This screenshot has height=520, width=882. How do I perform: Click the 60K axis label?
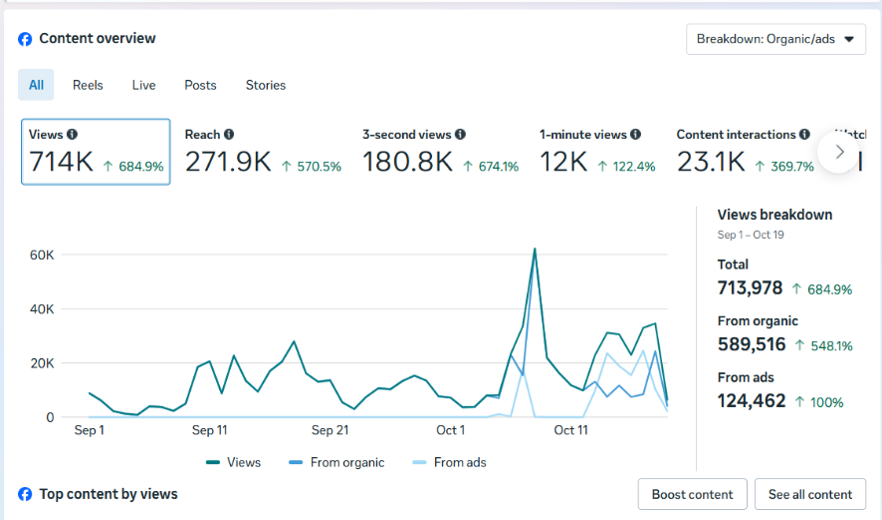tap(42, 255)
